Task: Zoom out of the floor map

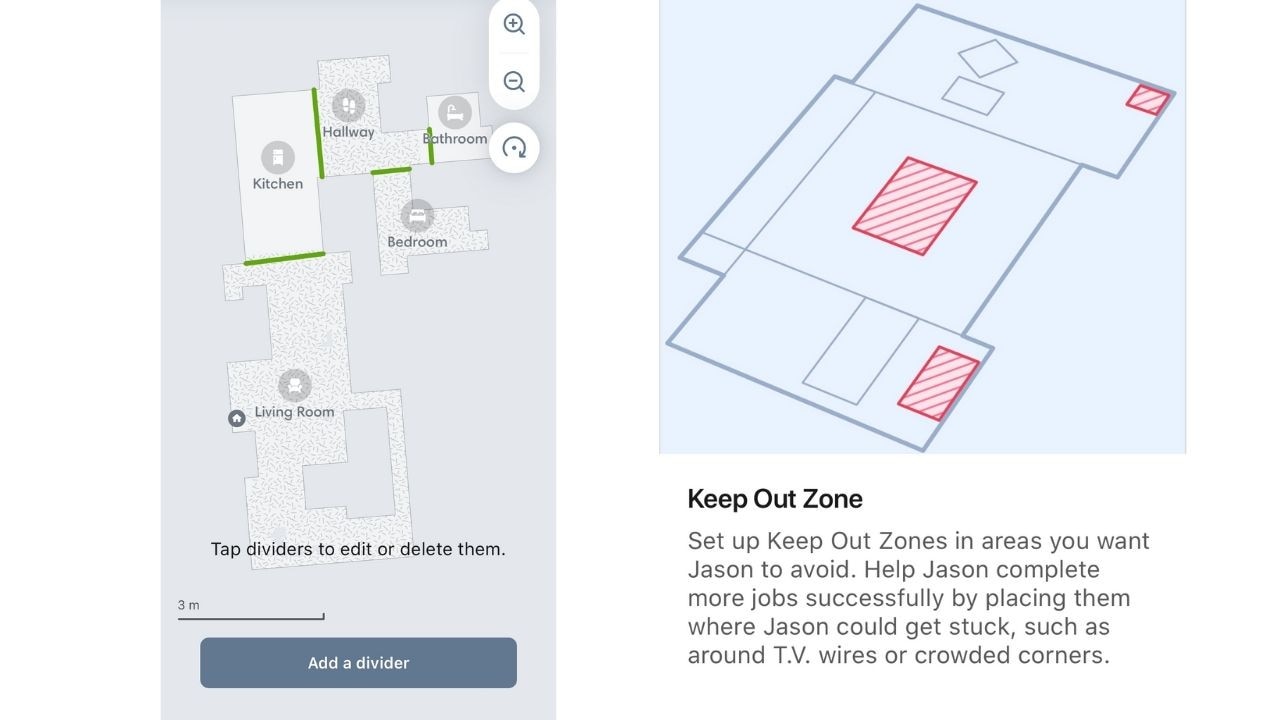Action: [x=514, y=82]
